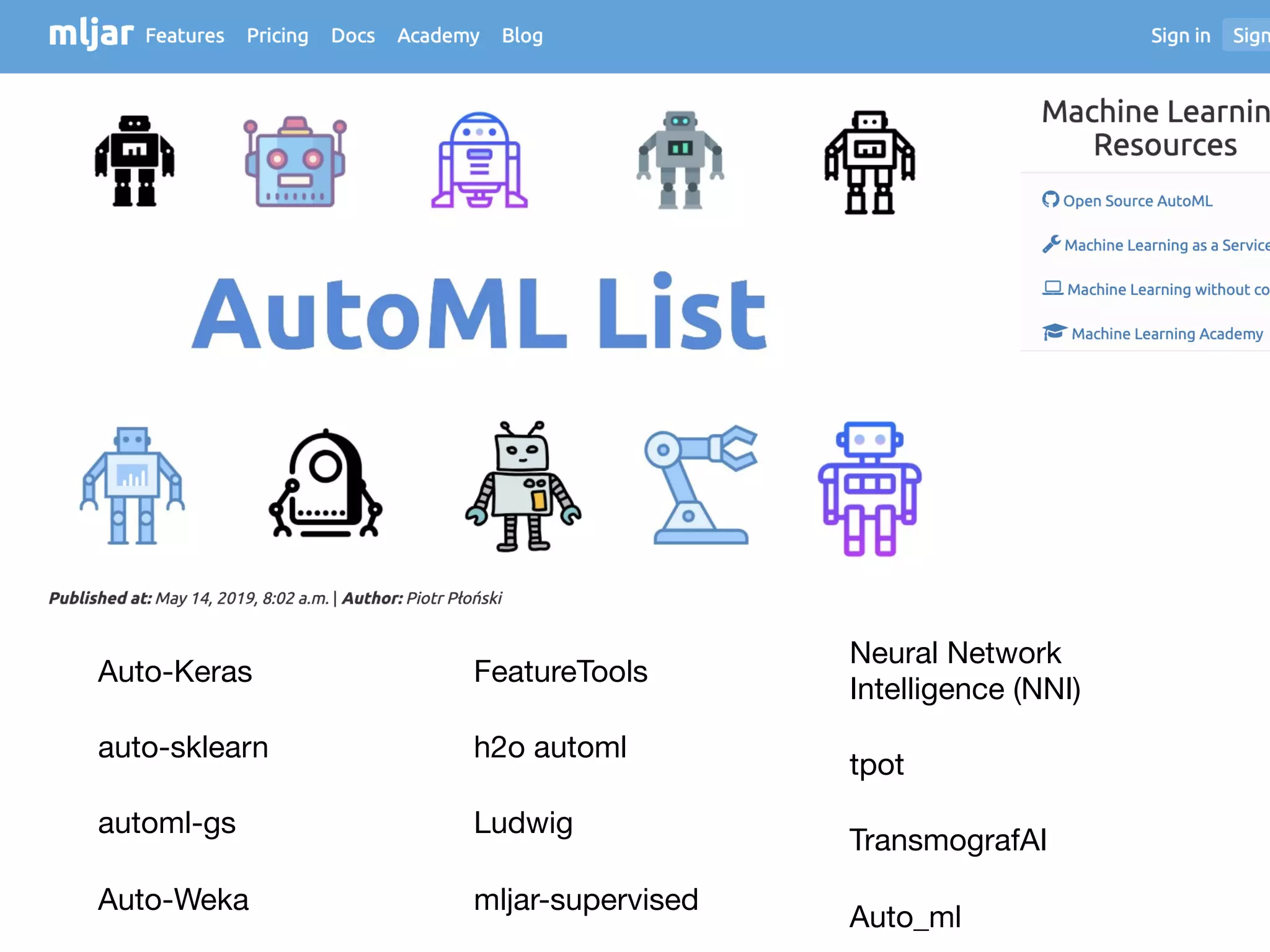1270x952 pixels.
Task: Select Auto-Weka in the list
Action: pos(173,899)
